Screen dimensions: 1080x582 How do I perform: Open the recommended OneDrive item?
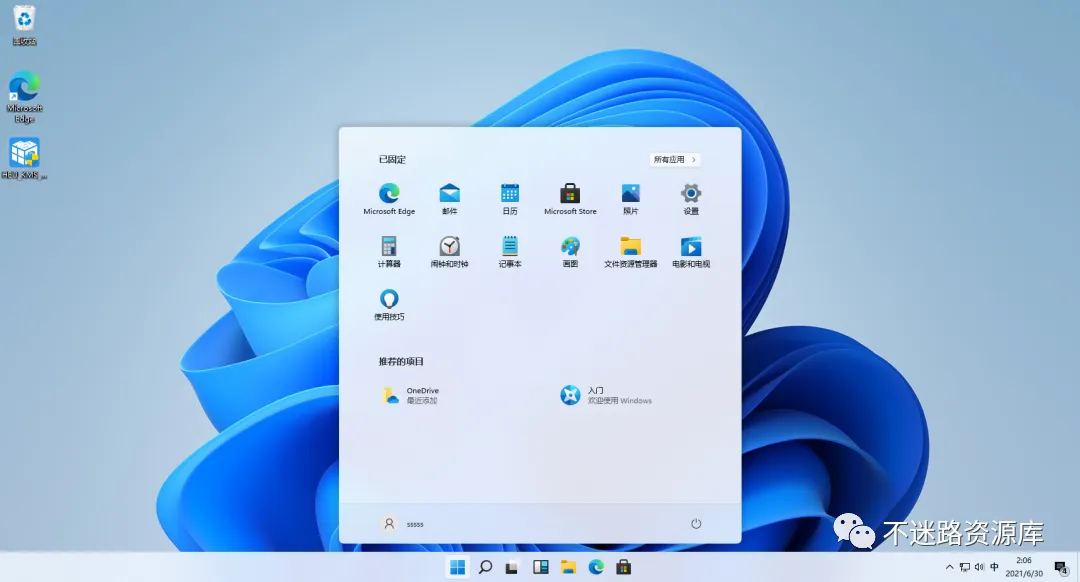click(411, 395)
